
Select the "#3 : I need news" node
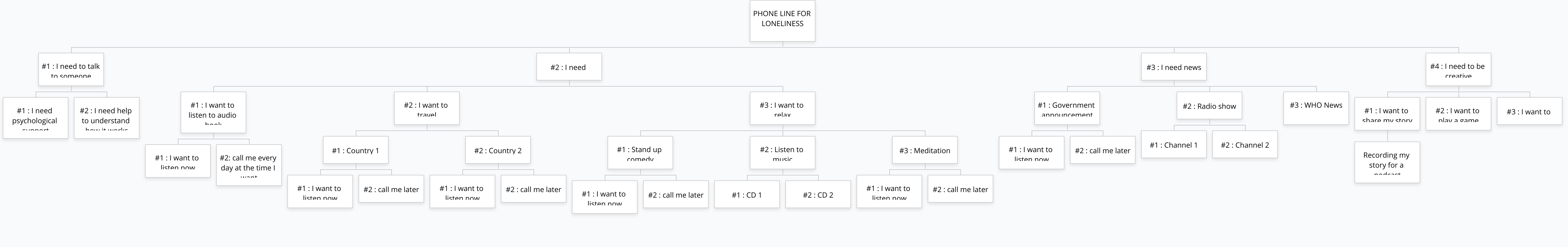coord(1174,67)
